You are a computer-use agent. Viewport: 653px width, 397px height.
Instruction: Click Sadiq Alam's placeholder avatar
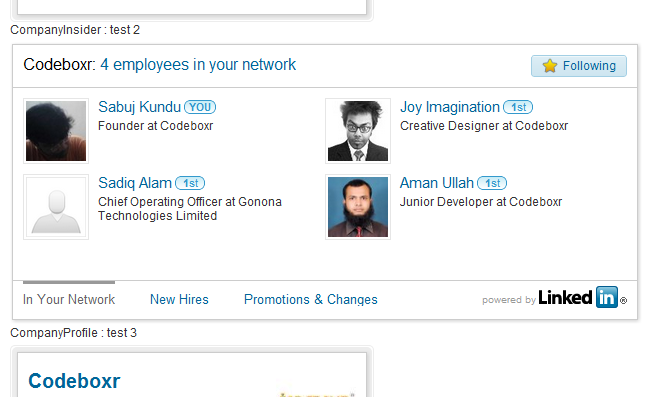click(x=56, y=207)
